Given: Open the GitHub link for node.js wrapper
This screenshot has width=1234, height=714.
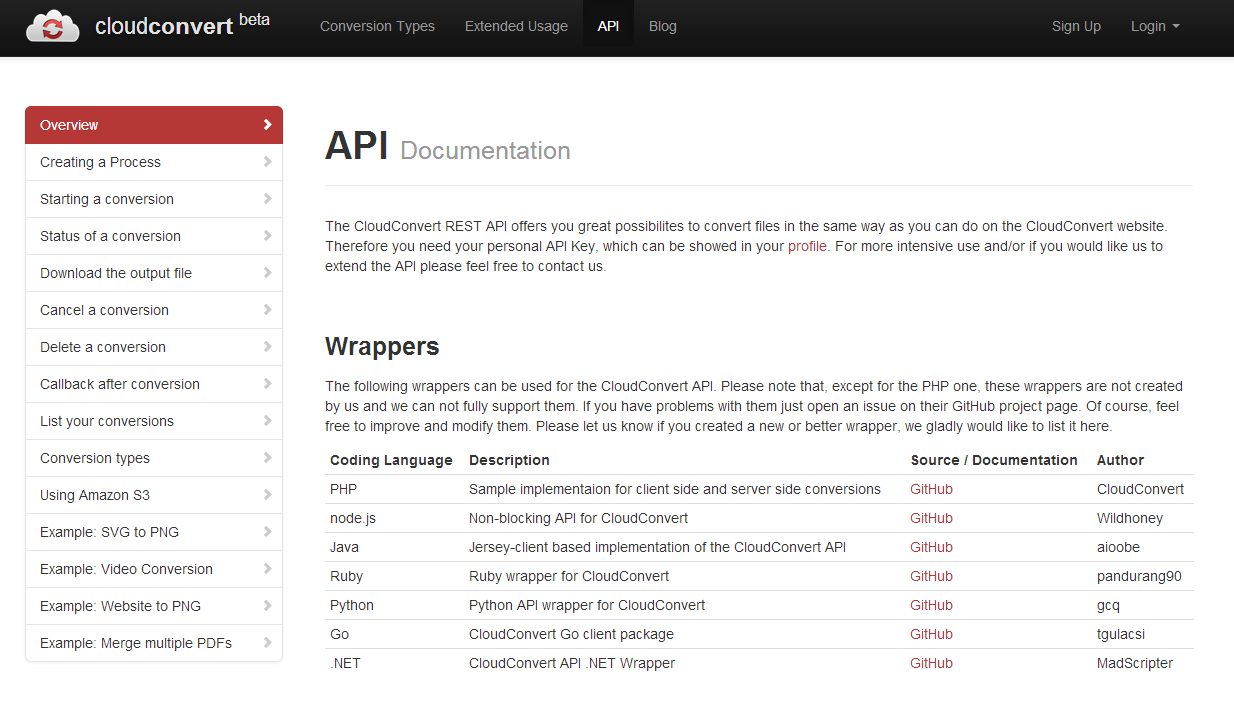Looking at the screenshot, I should click(x=931, y=518).
